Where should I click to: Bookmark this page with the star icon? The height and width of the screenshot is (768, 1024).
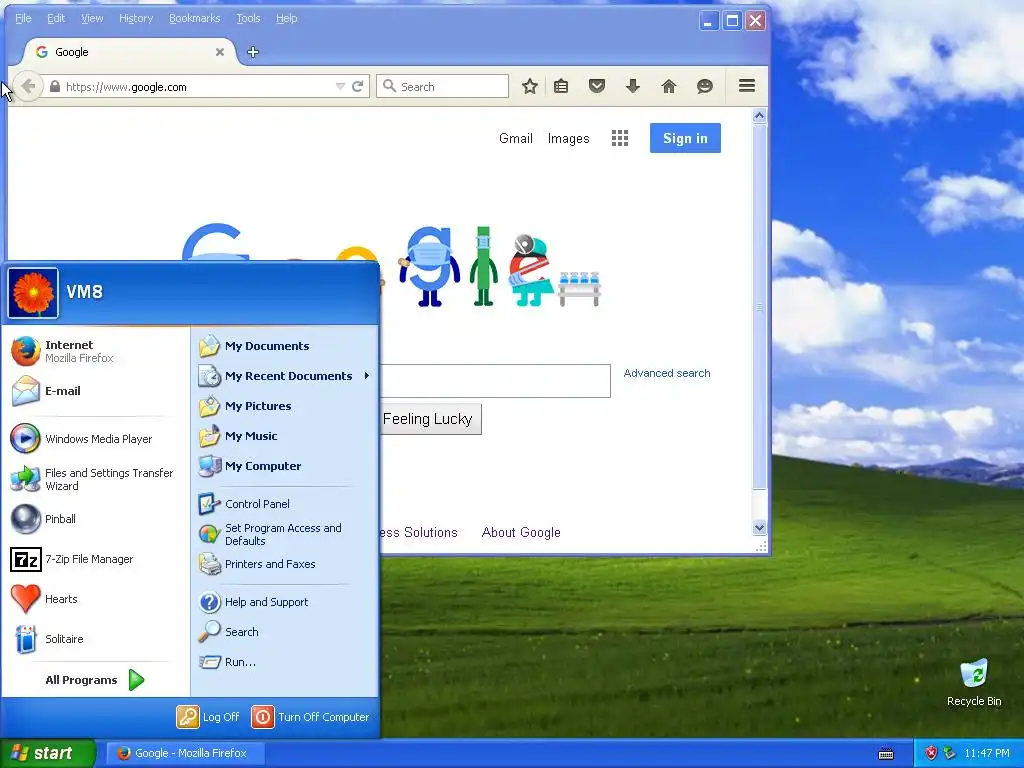(x=530, y=86)
